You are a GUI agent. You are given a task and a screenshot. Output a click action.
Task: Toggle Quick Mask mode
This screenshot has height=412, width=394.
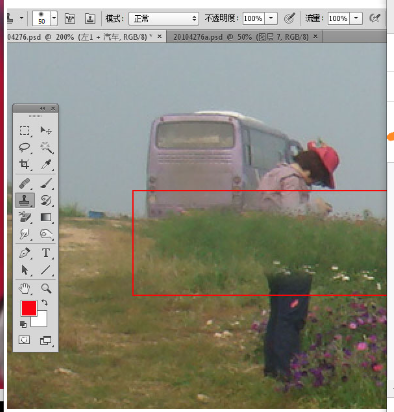[x=24, y=340]
